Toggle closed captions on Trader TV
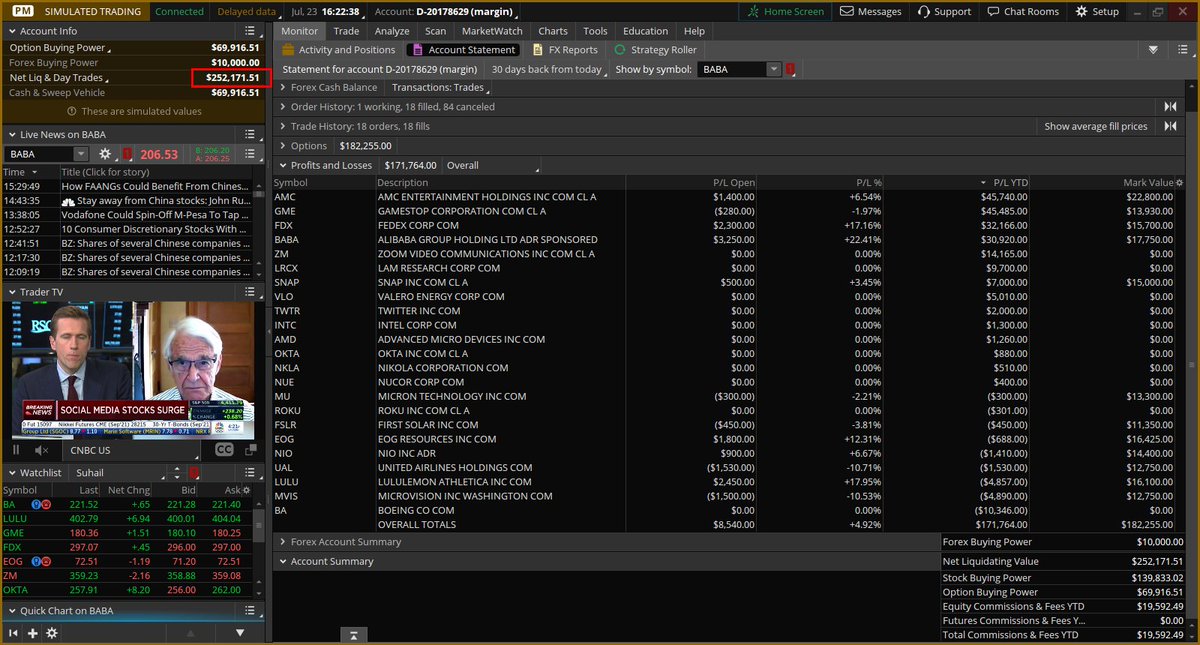This screenshot has height=645, width=1200. (224, 450)
